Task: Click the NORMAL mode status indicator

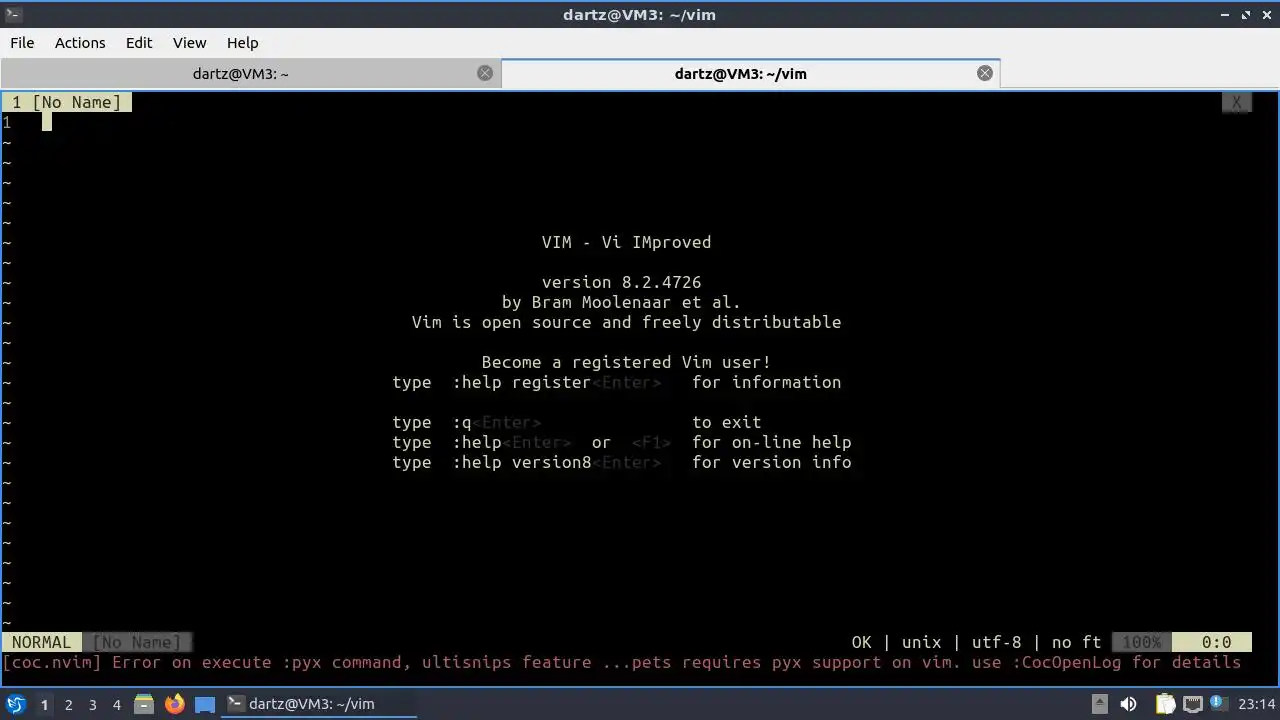Action: click(x=42, y=642)
